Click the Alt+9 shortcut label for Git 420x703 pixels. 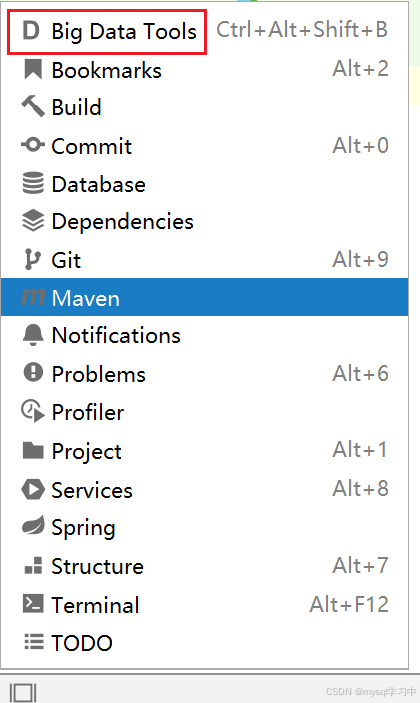(x=360, y=259)
